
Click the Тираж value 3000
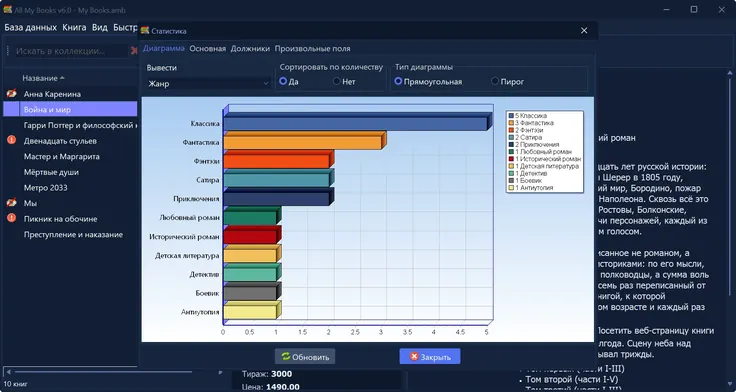(x=281, y=374)
